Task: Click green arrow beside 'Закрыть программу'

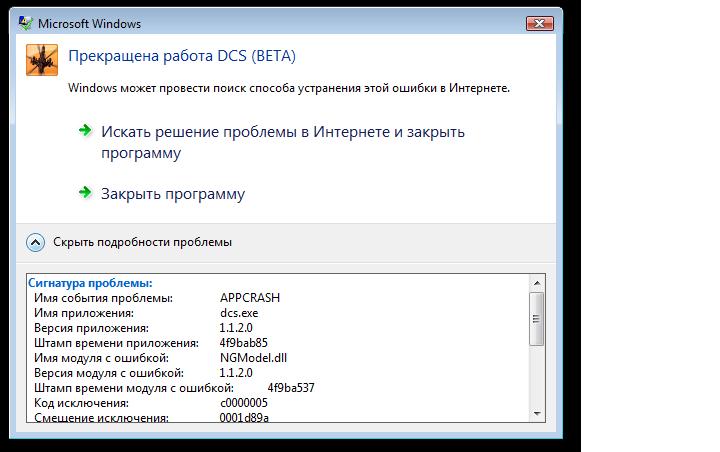Action: (x=85, y=192)
